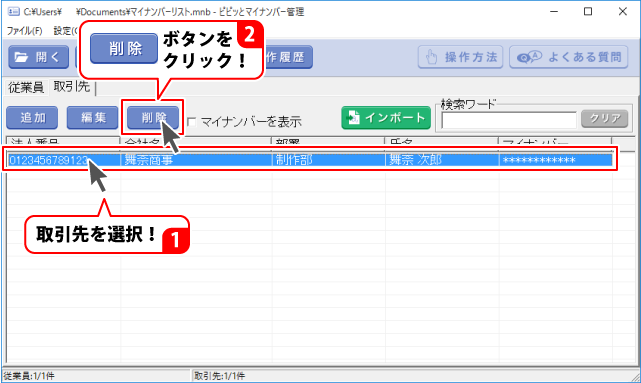
Task: Click the hand pointer icon on 操作方法
Action: 432,57
